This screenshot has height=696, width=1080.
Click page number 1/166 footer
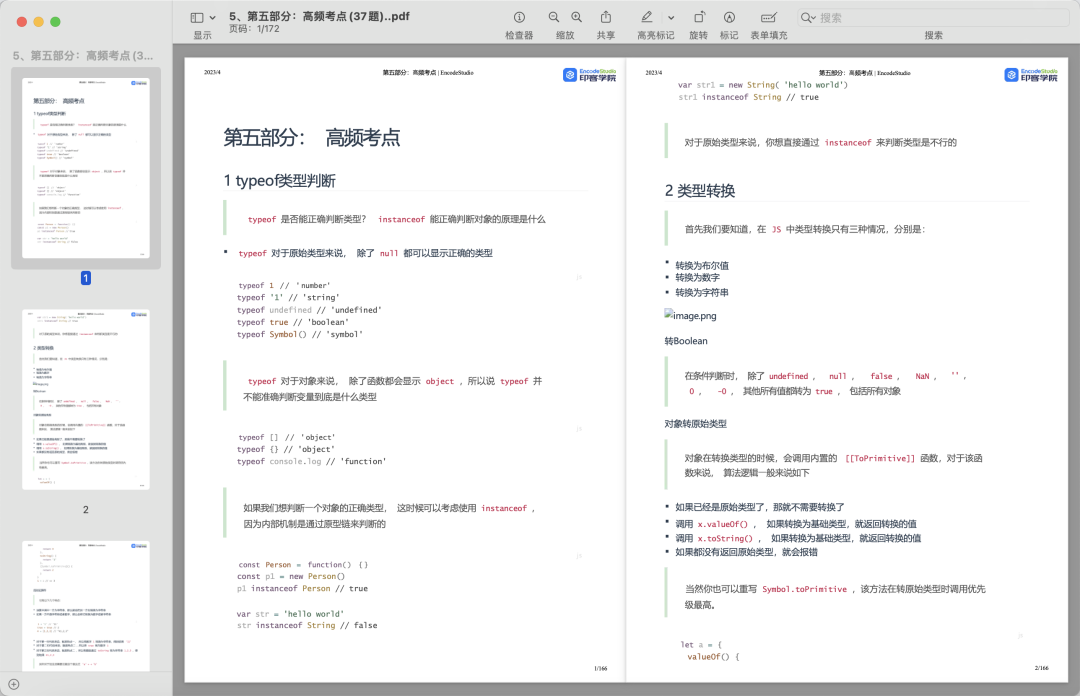[601, 668]
